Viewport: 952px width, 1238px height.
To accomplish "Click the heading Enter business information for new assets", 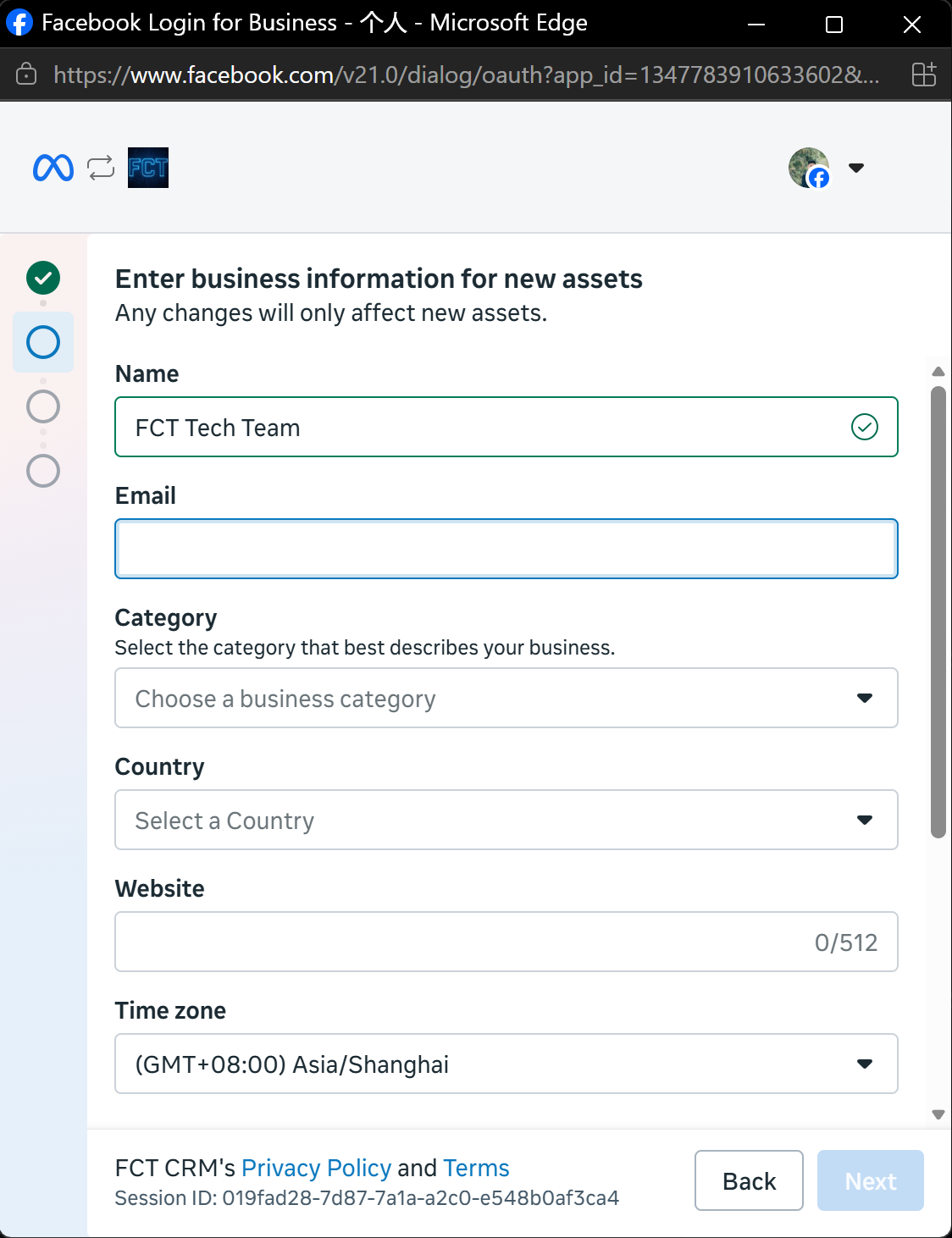I will [379, 279].
